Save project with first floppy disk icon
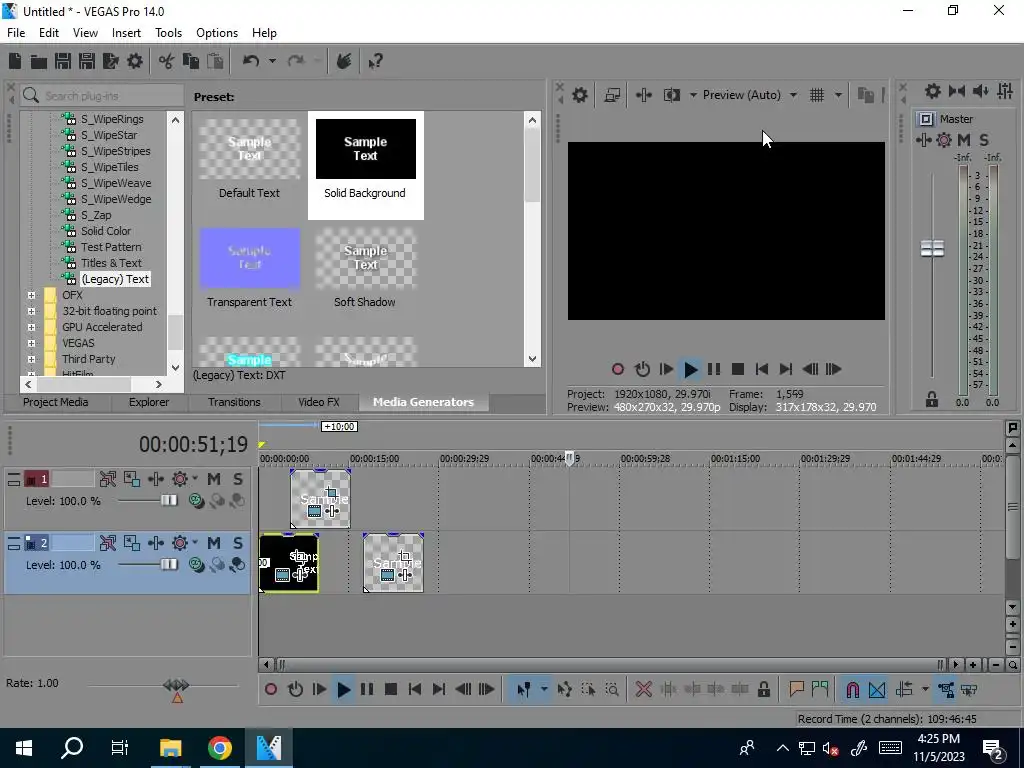Screen dimensions: 1024x768 tap(63, 61)
